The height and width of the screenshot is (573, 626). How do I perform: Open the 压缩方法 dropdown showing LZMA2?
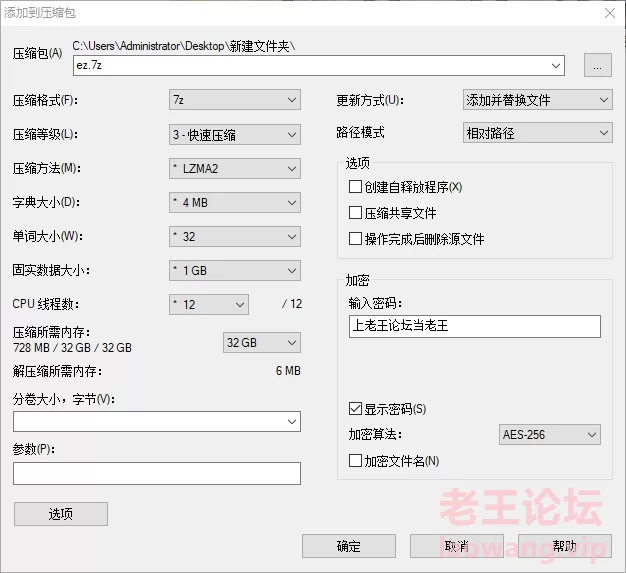235,169
